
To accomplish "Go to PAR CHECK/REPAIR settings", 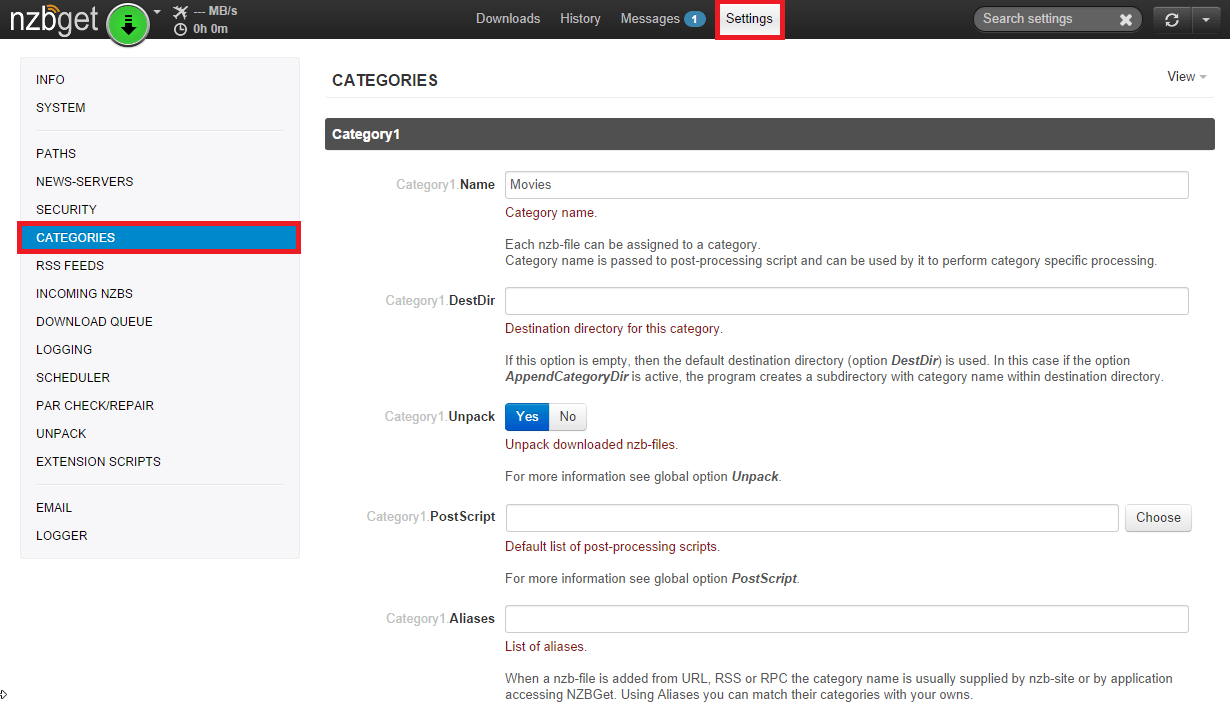I will [x=95, y=406].
